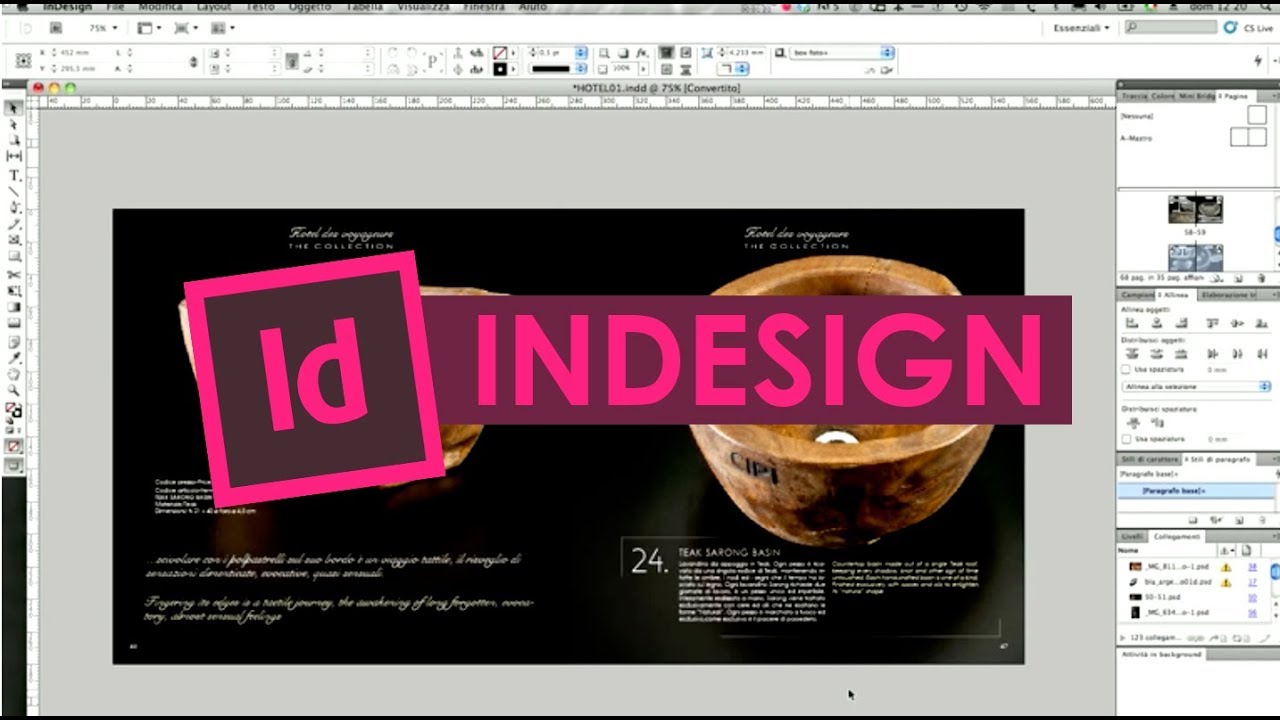Open Allinea alla selezione dropdown

point(1196,386)
